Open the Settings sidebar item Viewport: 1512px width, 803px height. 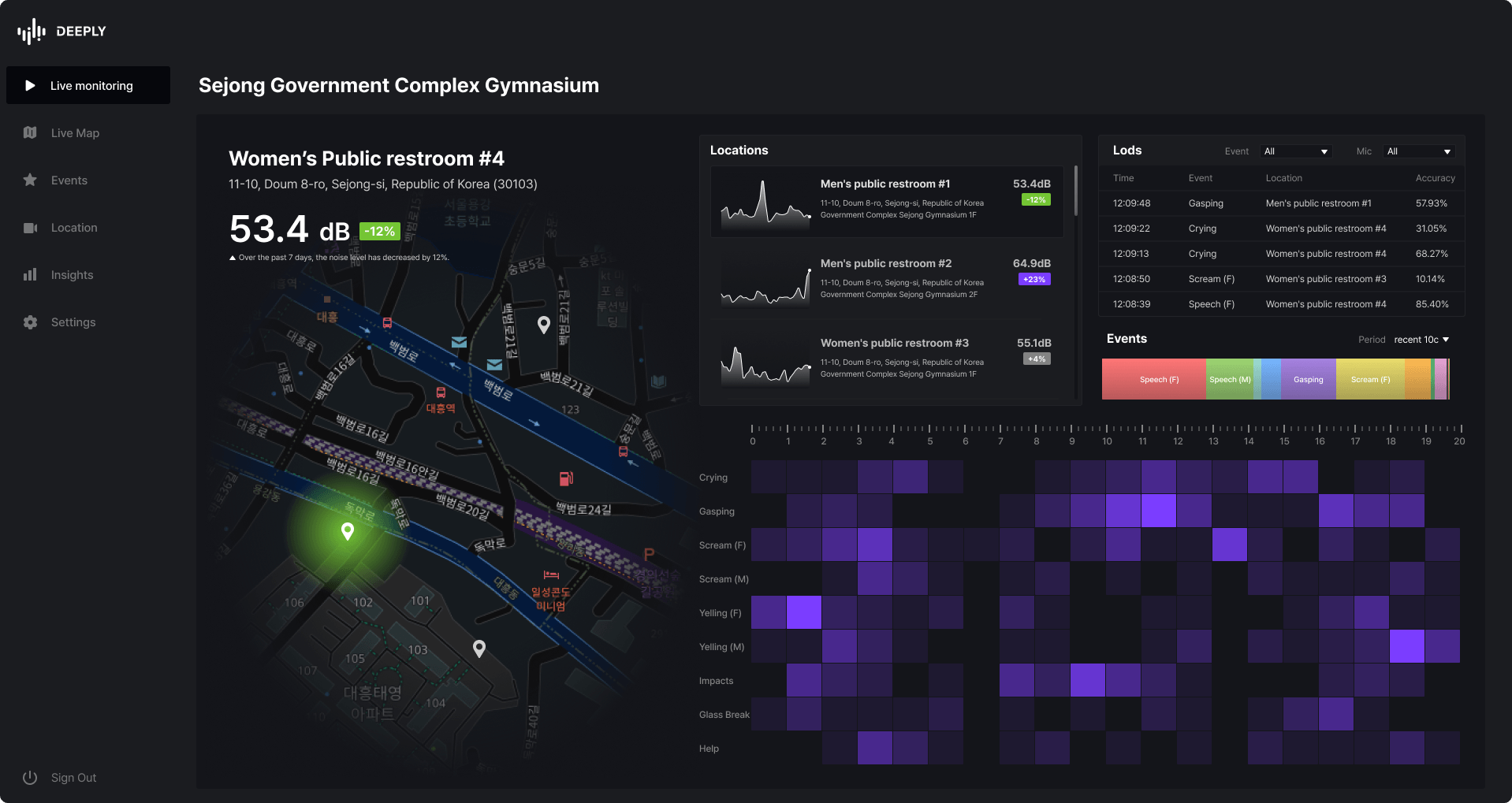click(73, 322)
